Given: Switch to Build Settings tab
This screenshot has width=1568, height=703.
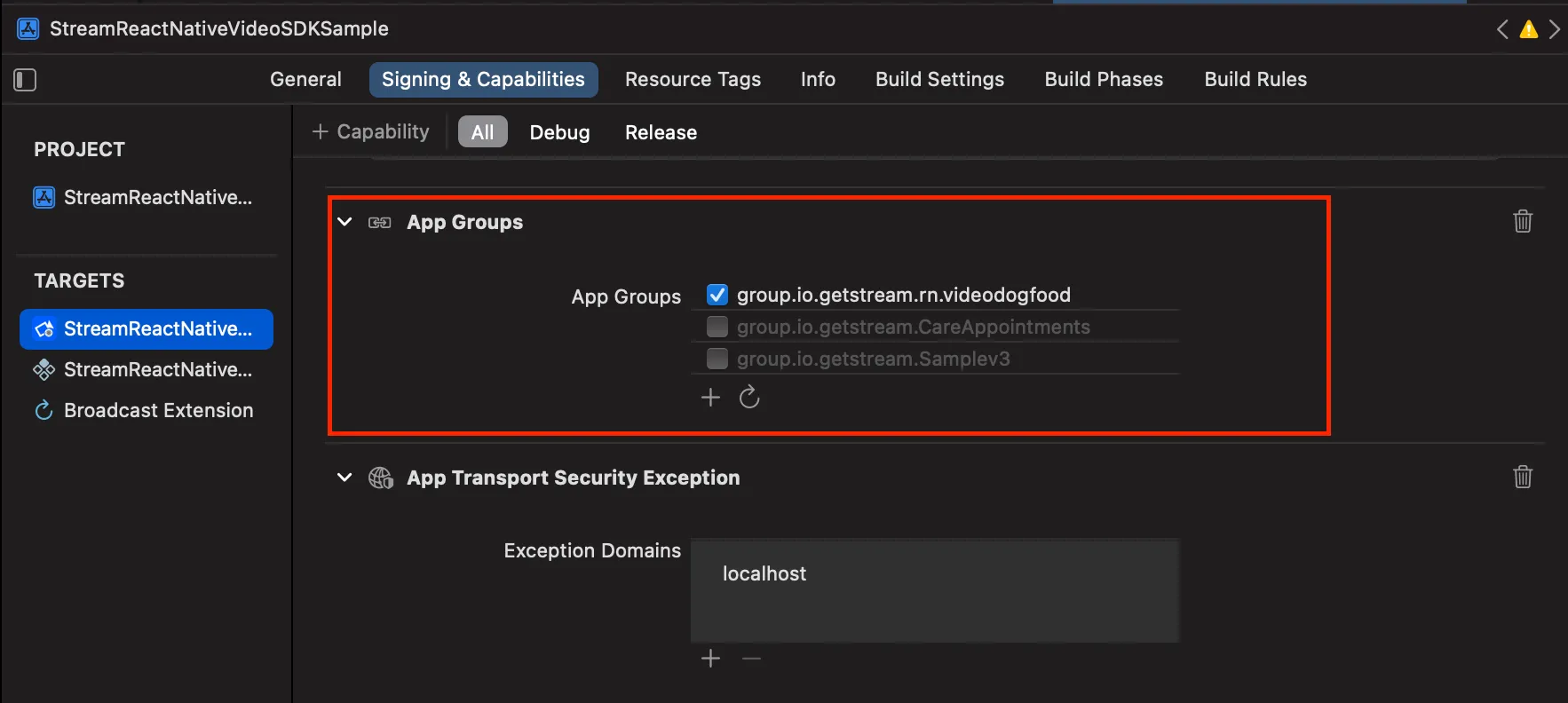Looking at the screenshot, I should 939,79.
